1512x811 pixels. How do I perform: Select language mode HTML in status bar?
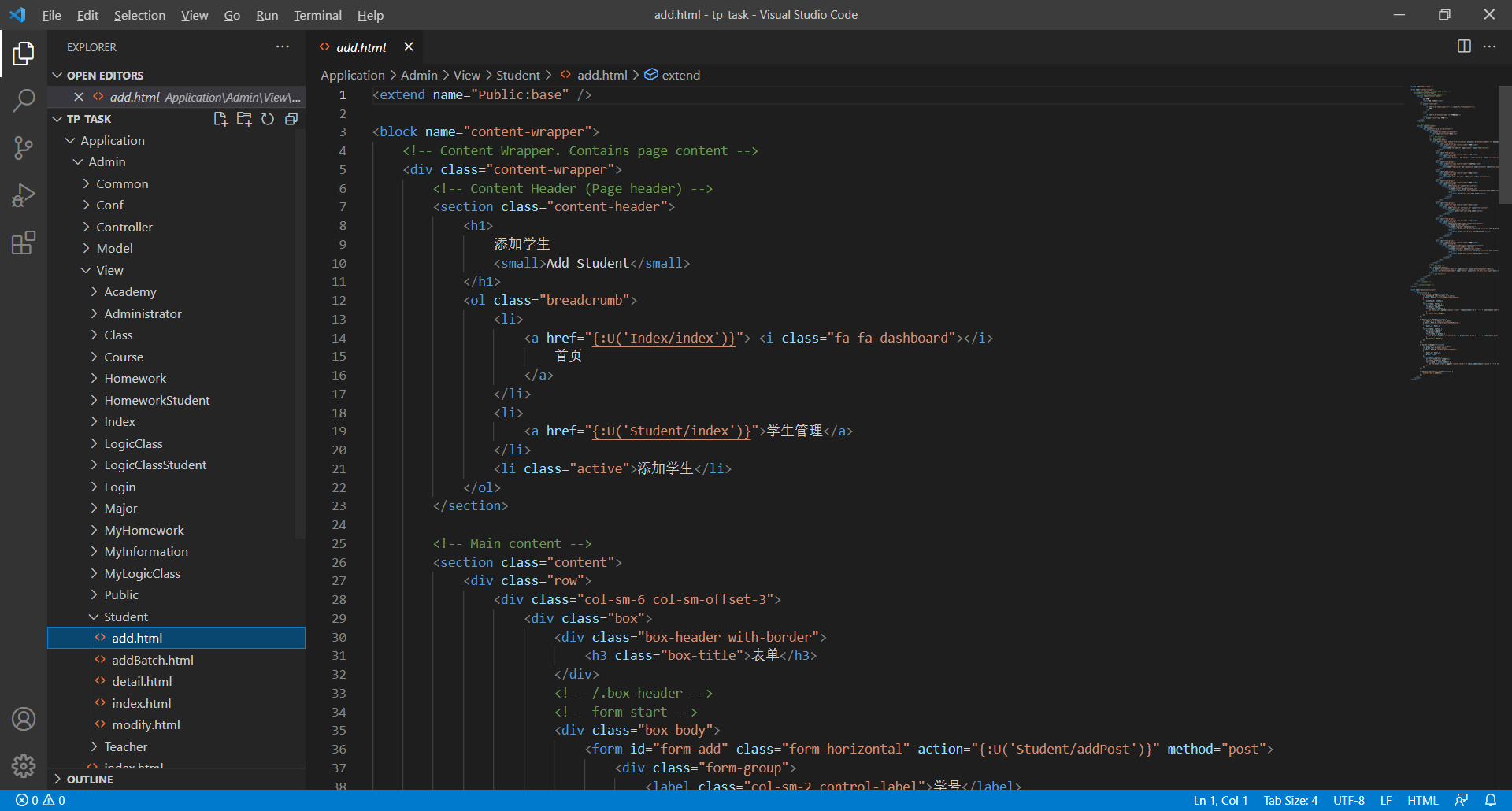click(1423, 800)
